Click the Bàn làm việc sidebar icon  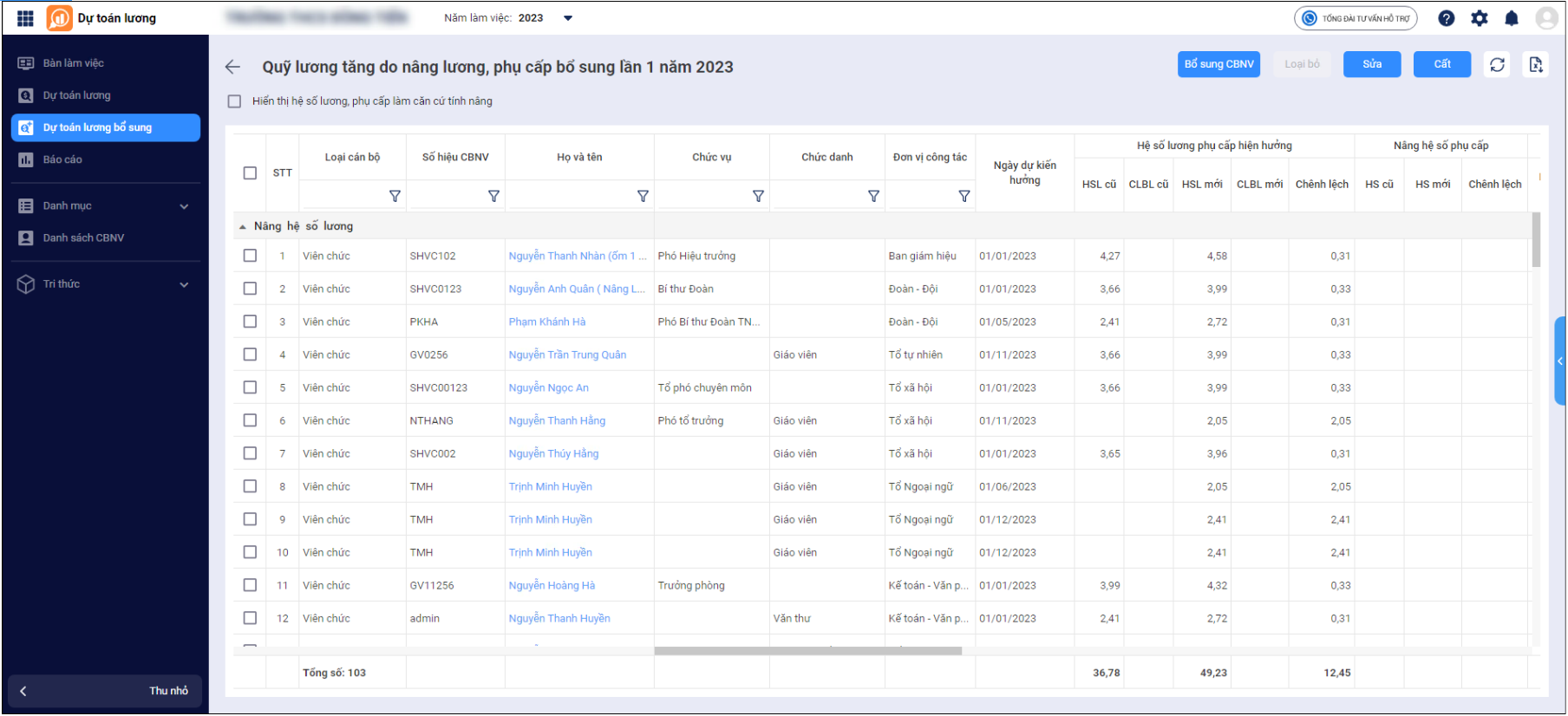click(26, 63)
